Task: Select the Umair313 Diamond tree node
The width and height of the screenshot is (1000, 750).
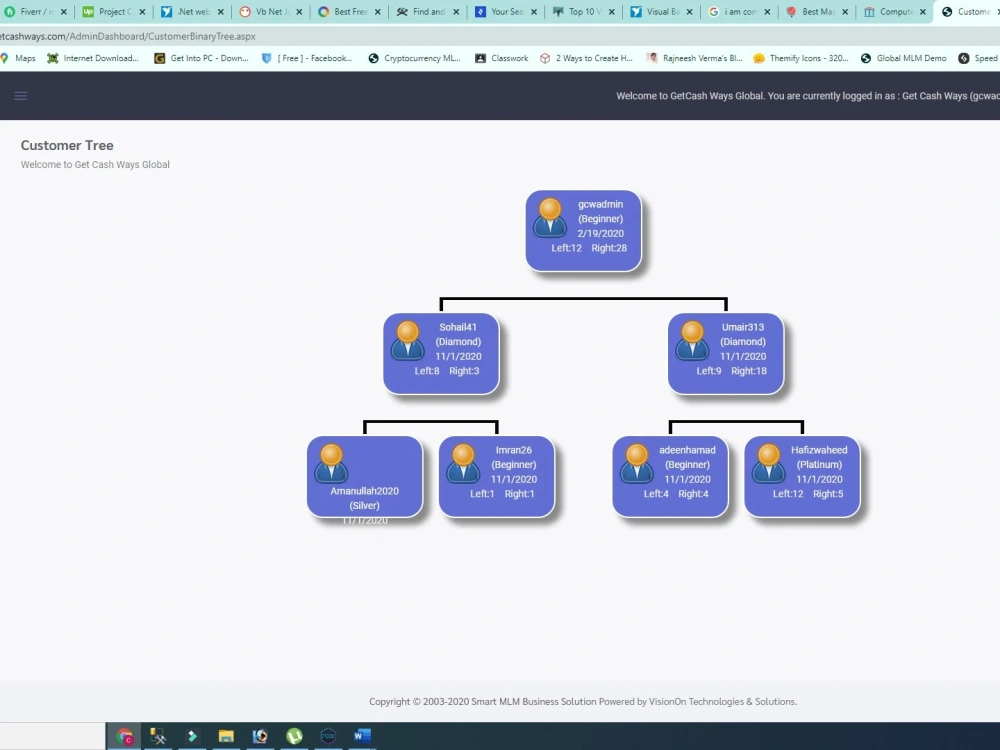Action: click(x=726, y=354)
